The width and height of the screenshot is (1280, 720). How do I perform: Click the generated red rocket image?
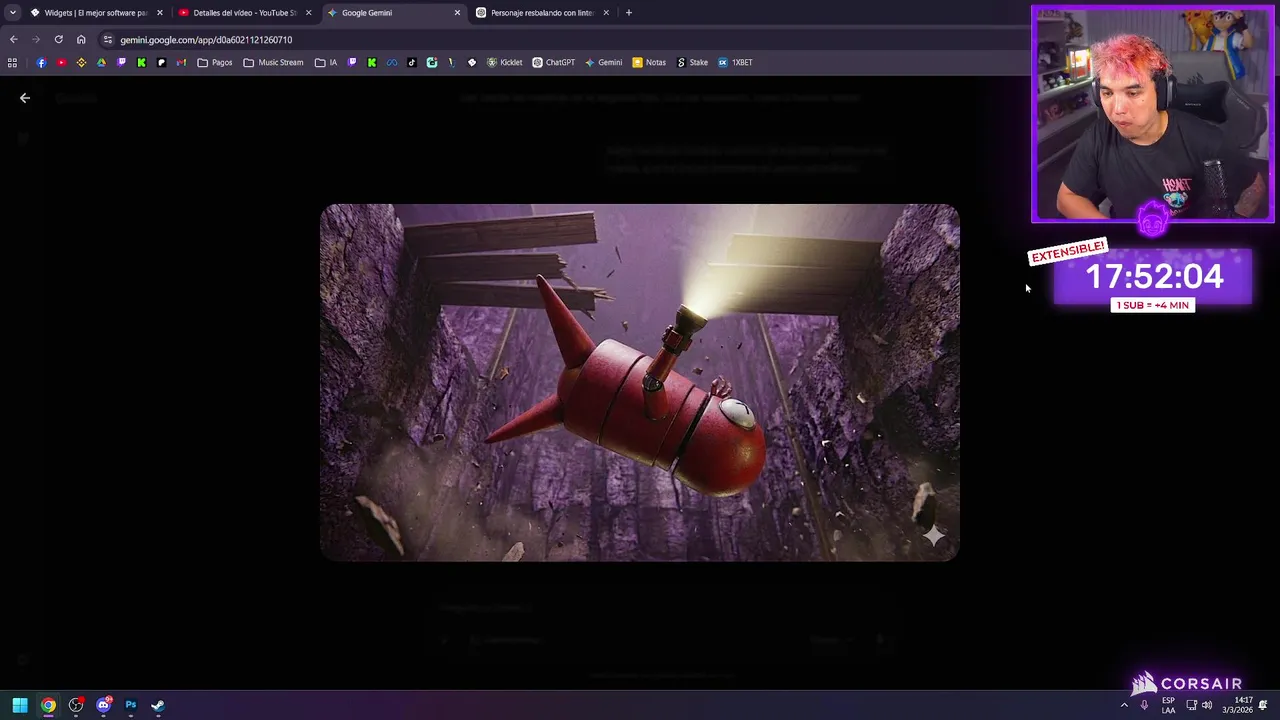tap(640, 383)
